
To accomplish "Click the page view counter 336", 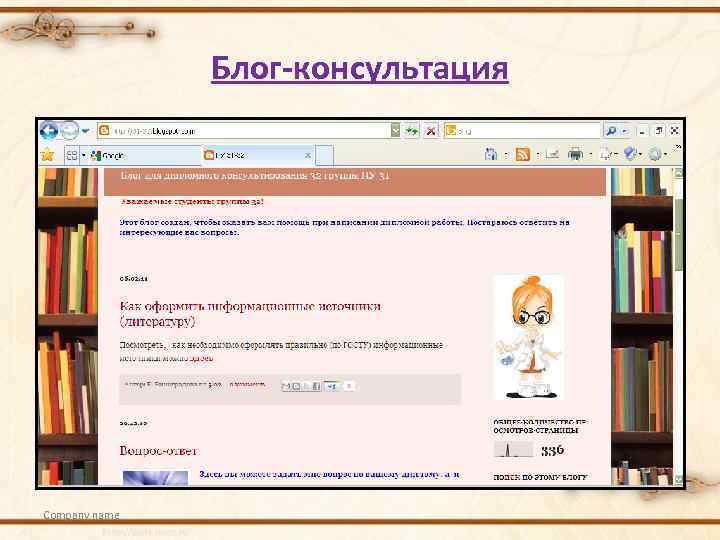I will pyautogui.click(x=552, y=450).
